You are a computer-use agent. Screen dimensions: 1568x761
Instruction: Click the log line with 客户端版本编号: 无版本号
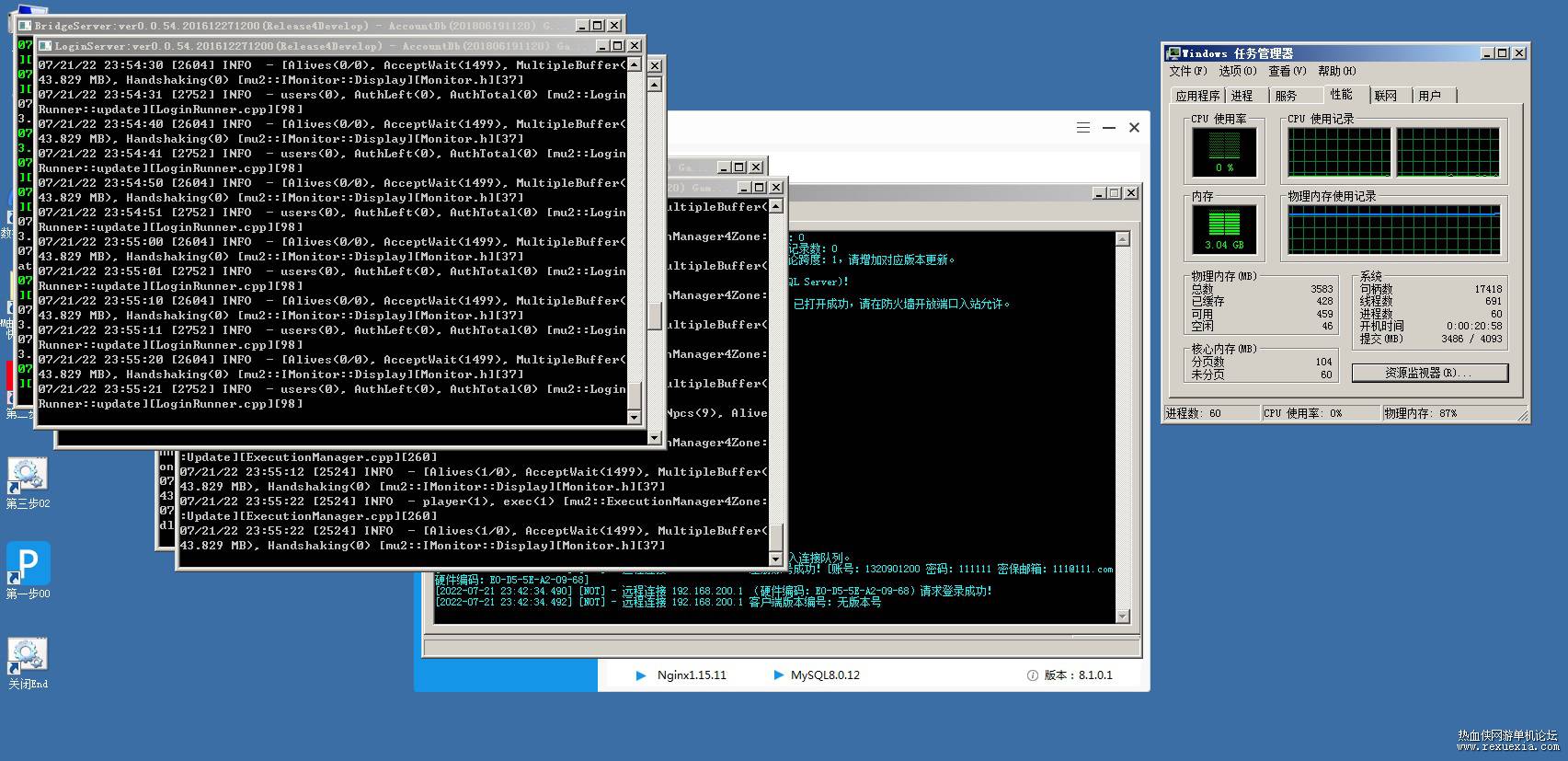point(658,602)
